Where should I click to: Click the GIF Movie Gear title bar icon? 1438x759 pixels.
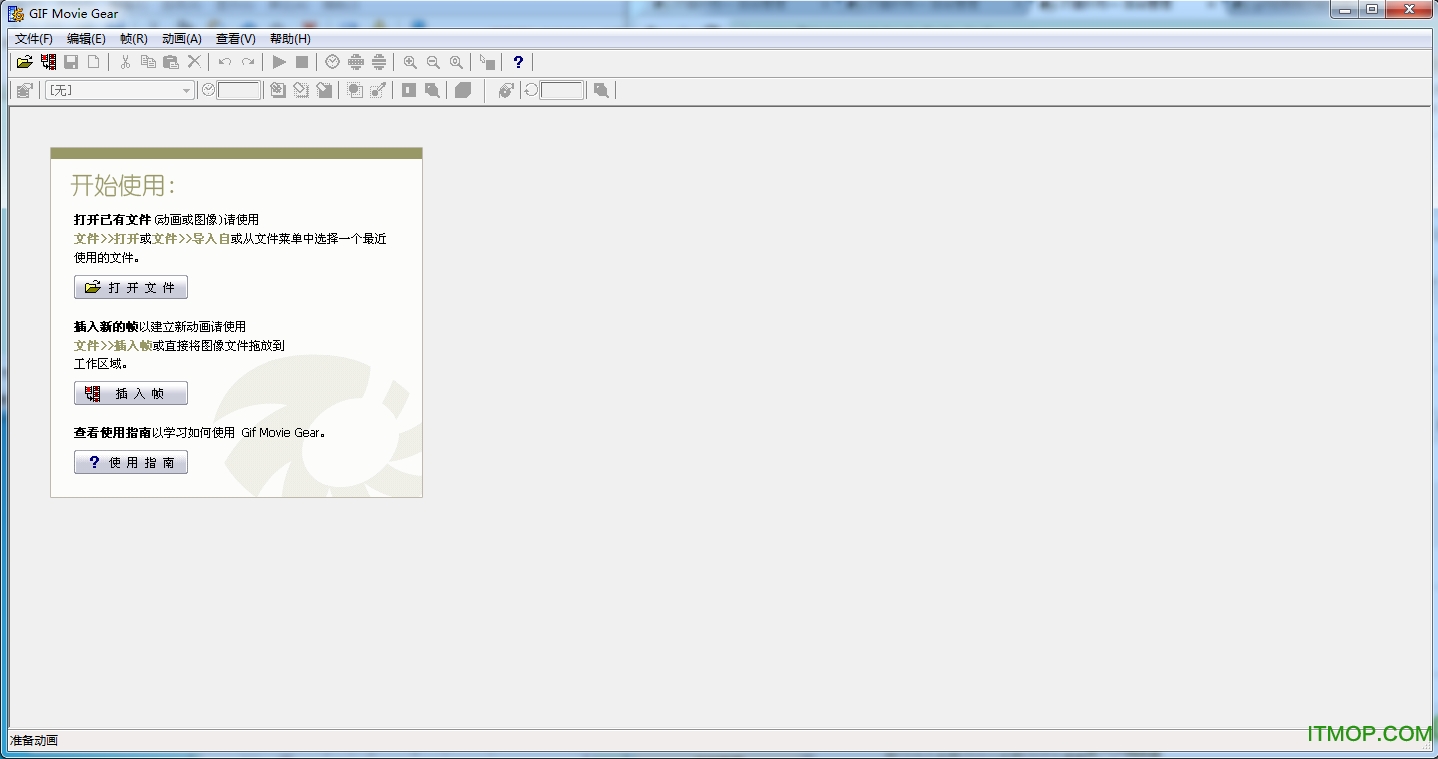(16, 13)
